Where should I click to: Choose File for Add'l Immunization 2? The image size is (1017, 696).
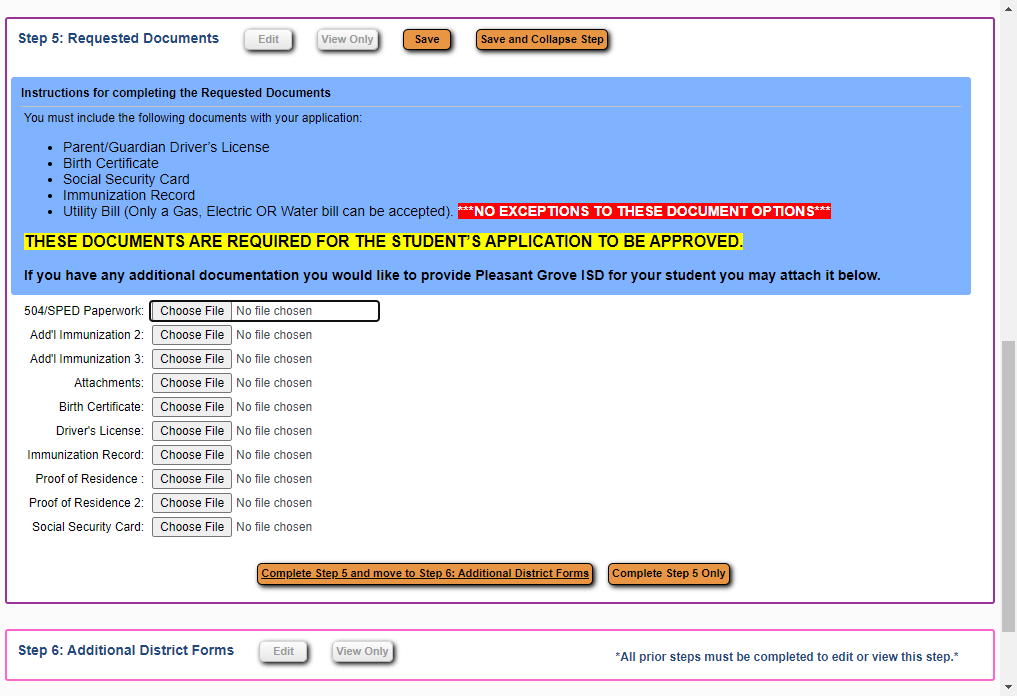click(192, 335)
